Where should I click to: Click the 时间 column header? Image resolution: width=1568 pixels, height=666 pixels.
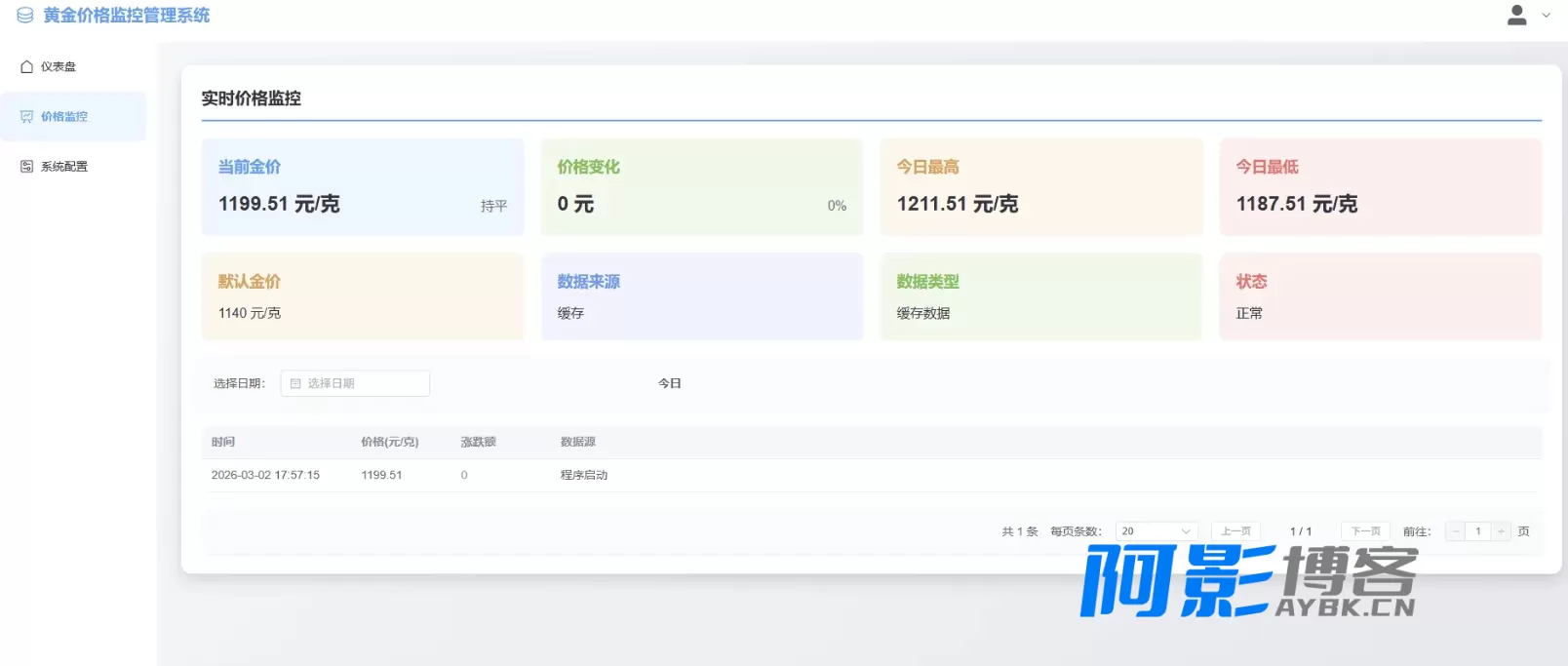223,442
